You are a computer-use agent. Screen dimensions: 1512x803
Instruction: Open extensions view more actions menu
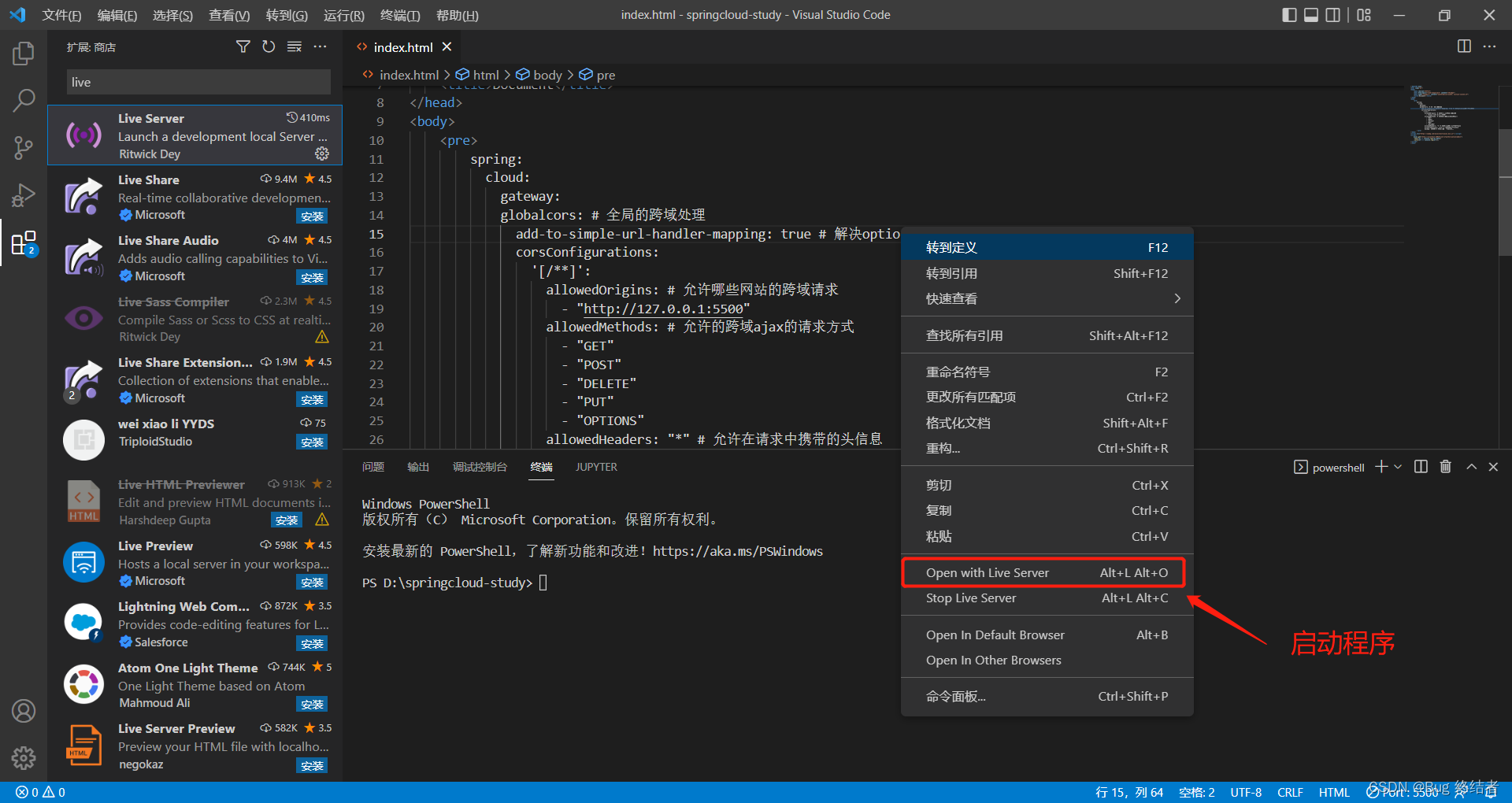coord(320,47)
